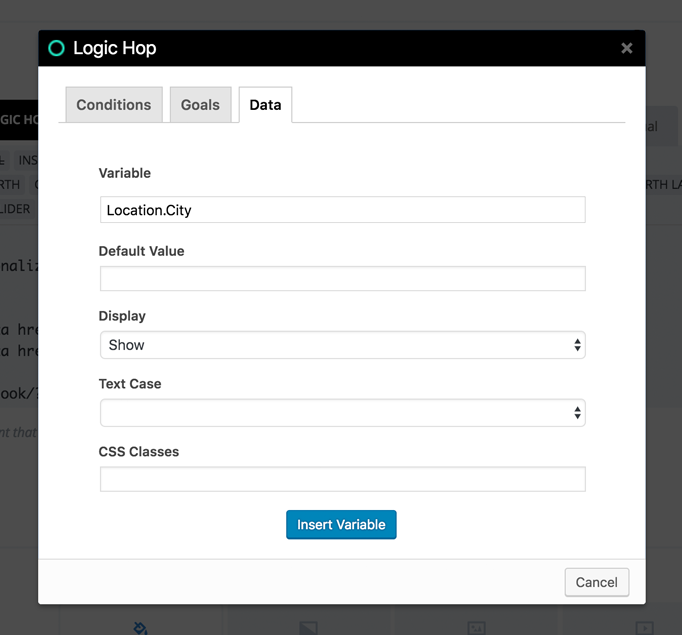Open the Goals tab
682x635 pixels.
coord(200,105)
